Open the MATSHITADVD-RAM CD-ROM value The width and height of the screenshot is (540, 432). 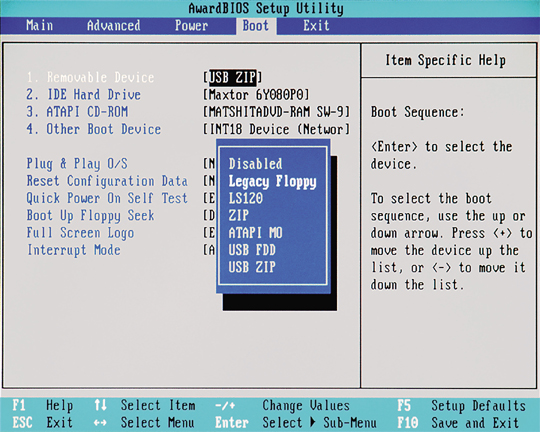[x=277, y=112]
